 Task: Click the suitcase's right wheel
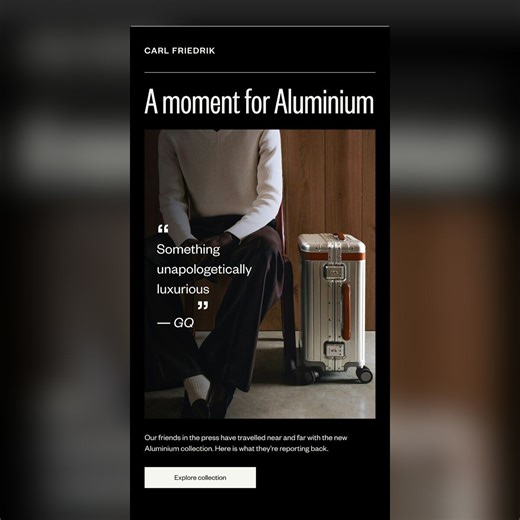[x=364, y=374]
